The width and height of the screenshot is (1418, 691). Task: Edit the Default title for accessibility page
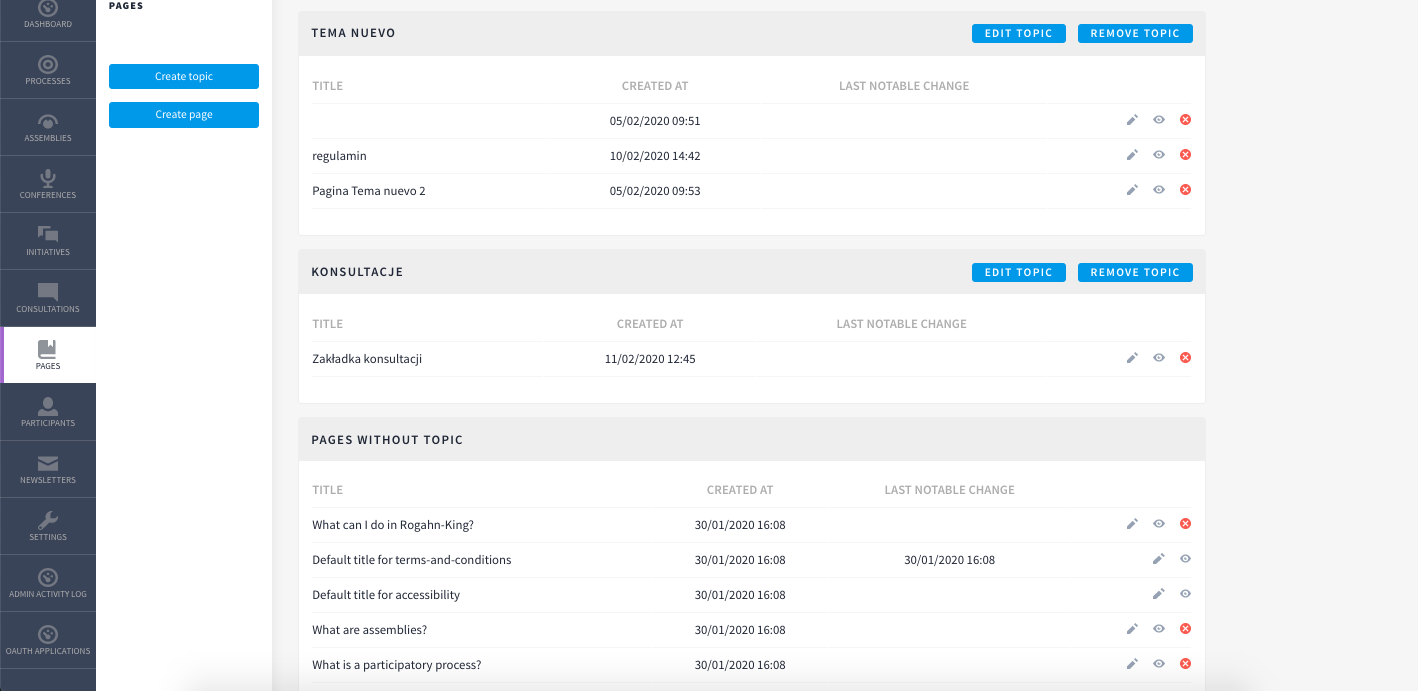(x=1158, y=594)
